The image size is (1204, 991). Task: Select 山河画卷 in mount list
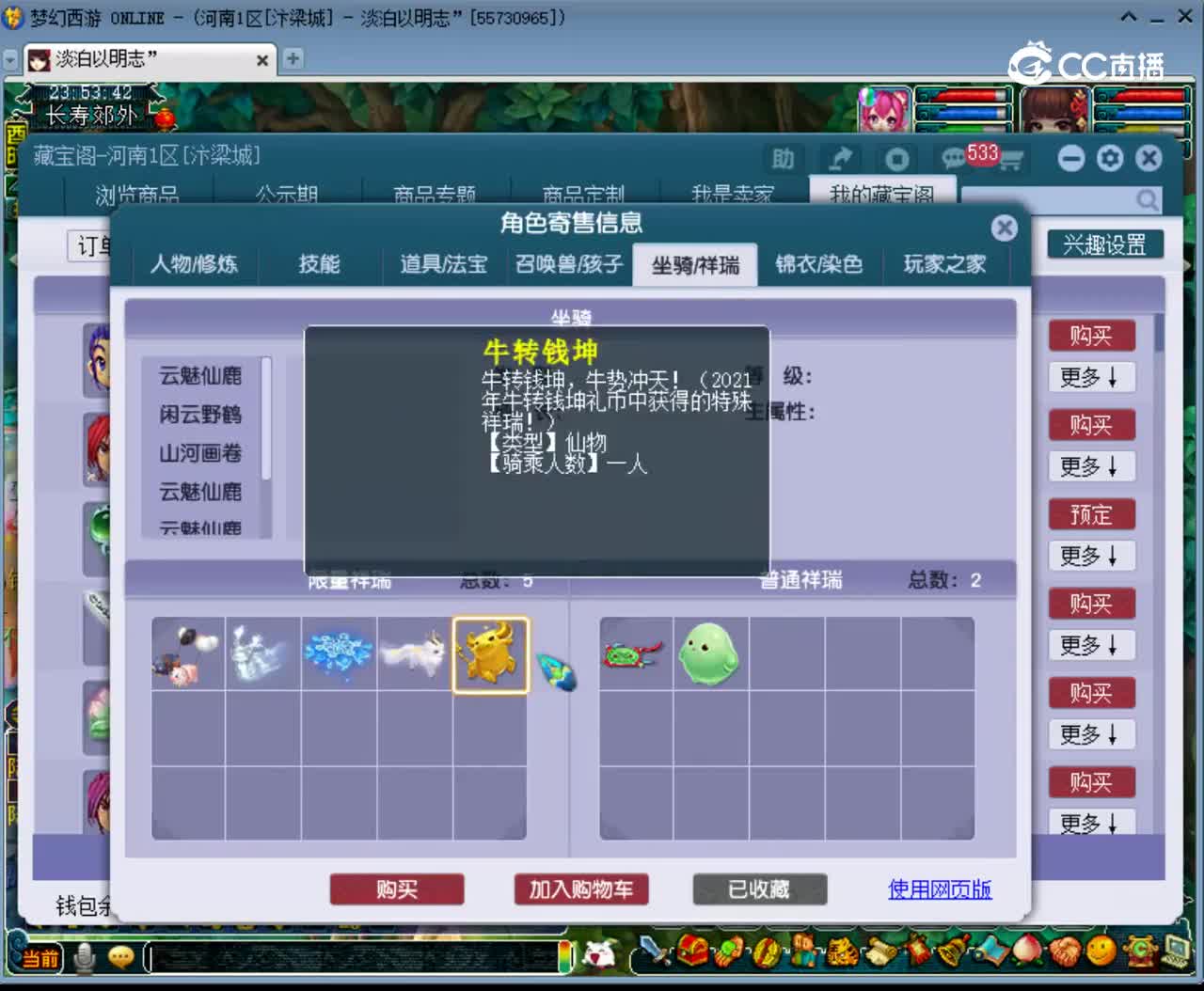pos(200,453)
